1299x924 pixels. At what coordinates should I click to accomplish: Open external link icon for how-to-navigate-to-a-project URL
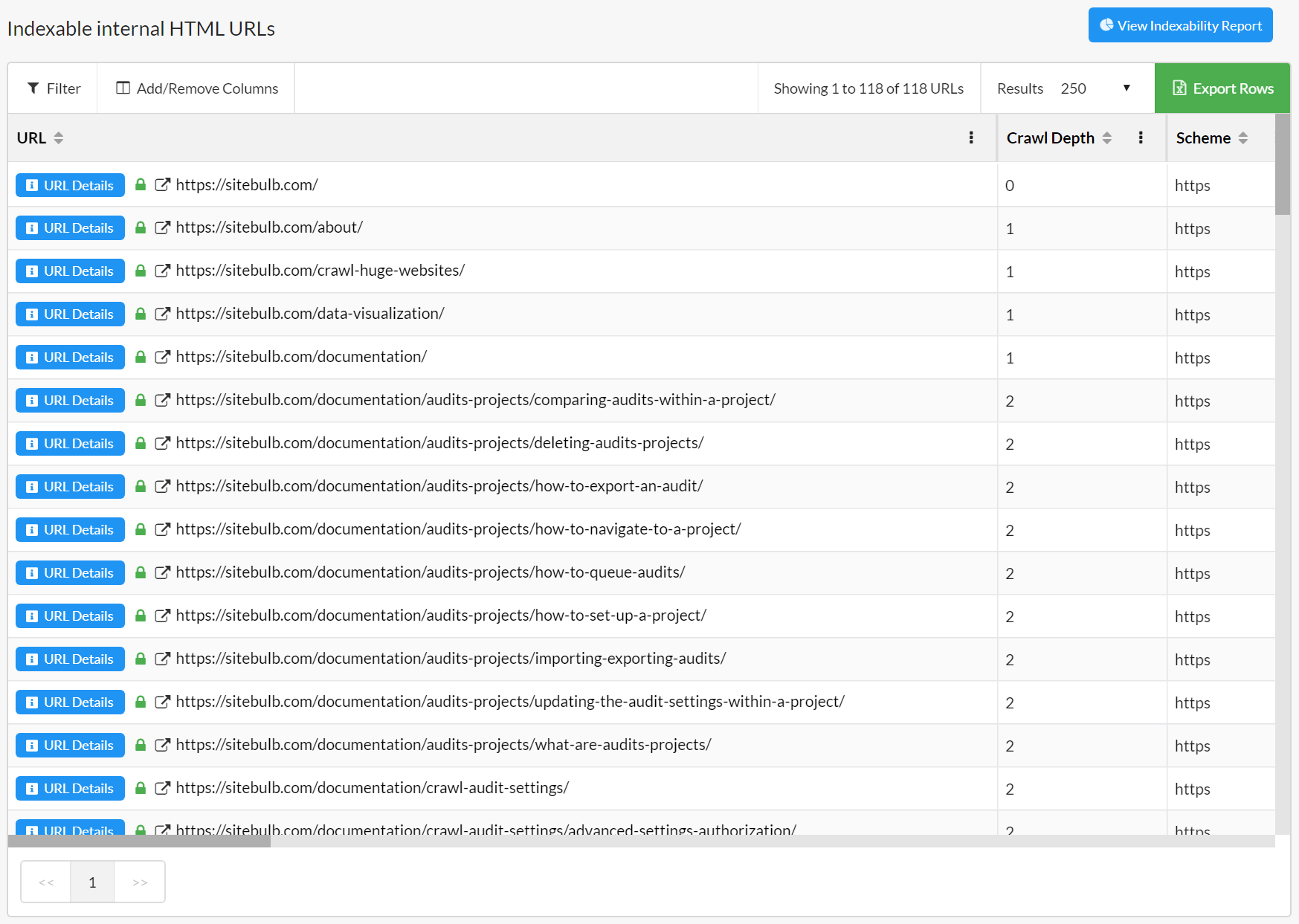tap(162, 529)
